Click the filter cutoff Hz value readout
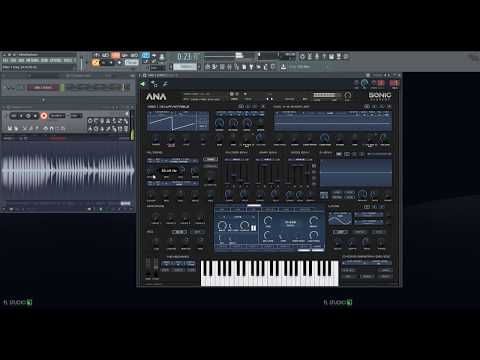This screenshot has width=480, height=360. (x=169, y=170)
